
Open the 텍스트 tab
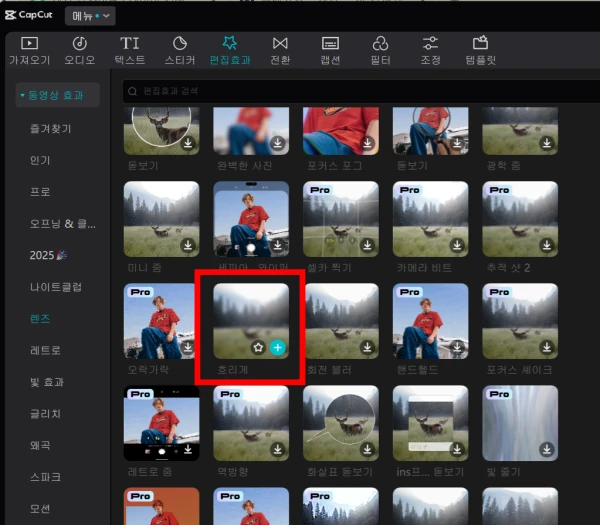click(x=130, y=51)
